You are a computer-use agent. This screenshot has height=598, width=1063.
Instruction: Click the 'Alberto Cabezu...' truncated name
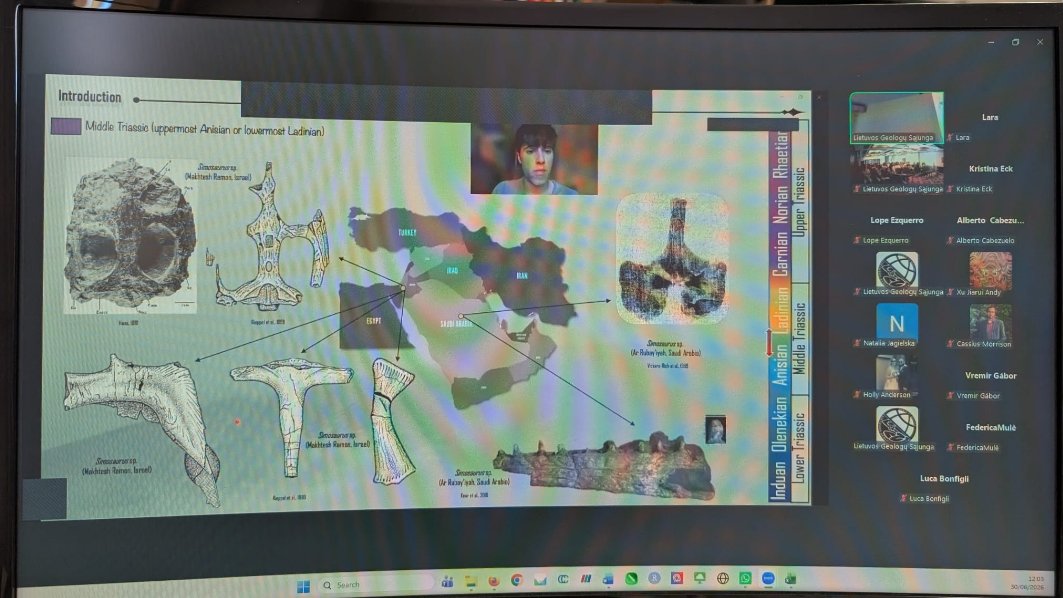click(990, 220)
